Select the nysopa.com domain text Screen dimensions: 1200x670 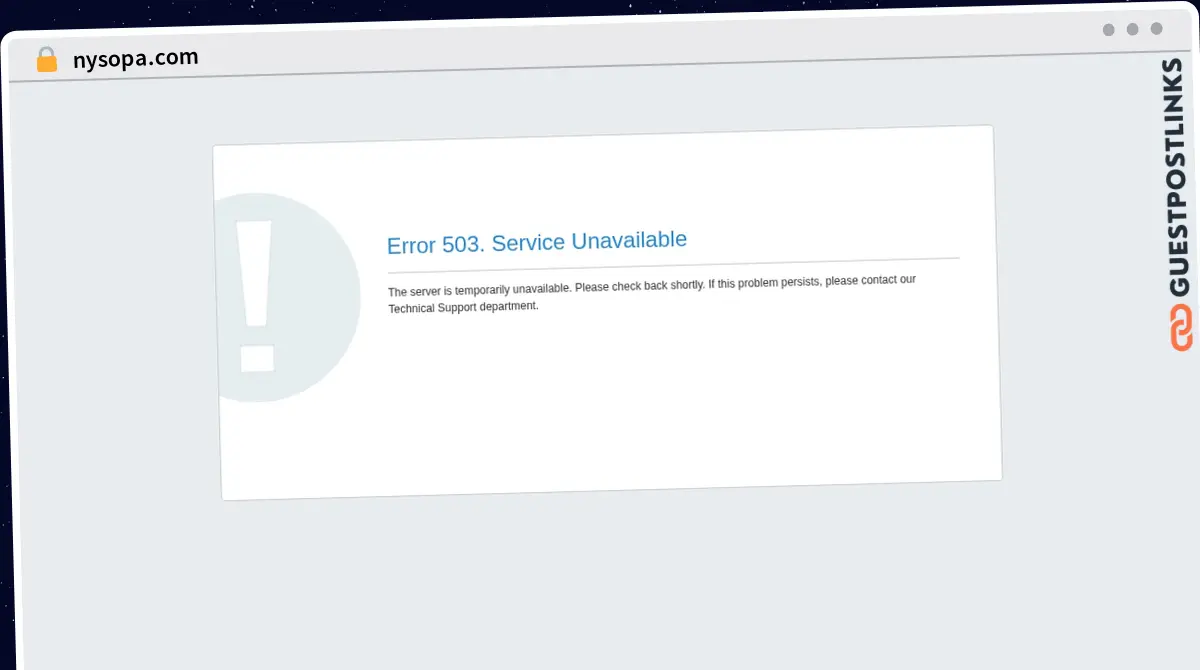137,57
